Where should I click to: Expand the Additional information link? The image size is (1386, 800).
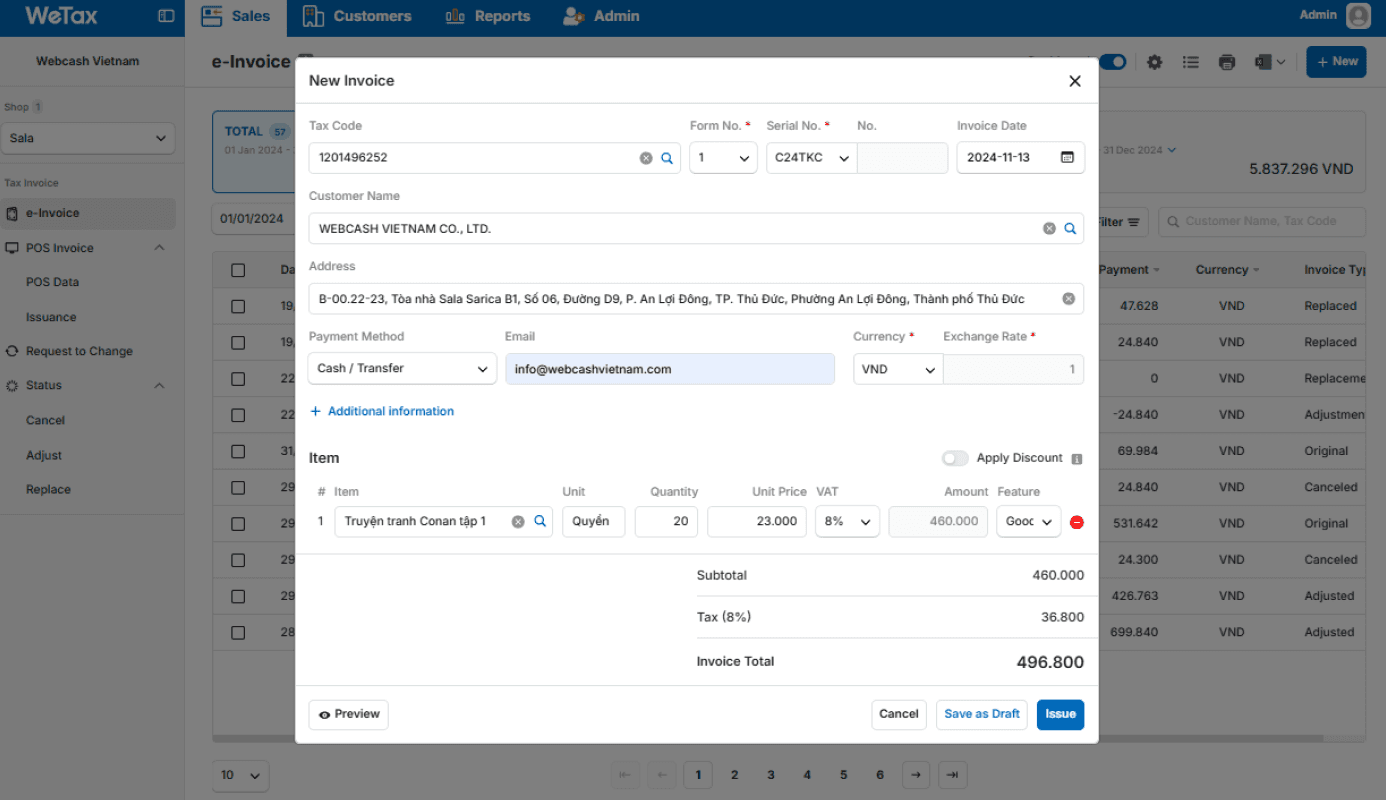(x=382, y=411)
